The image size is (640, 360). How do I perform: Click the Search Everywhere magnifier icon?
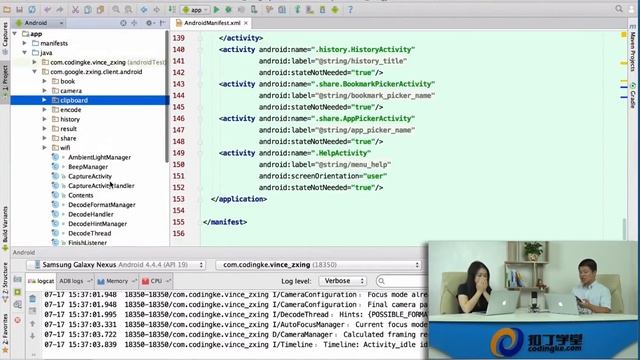pyautogui.click(x=619, y=9)
